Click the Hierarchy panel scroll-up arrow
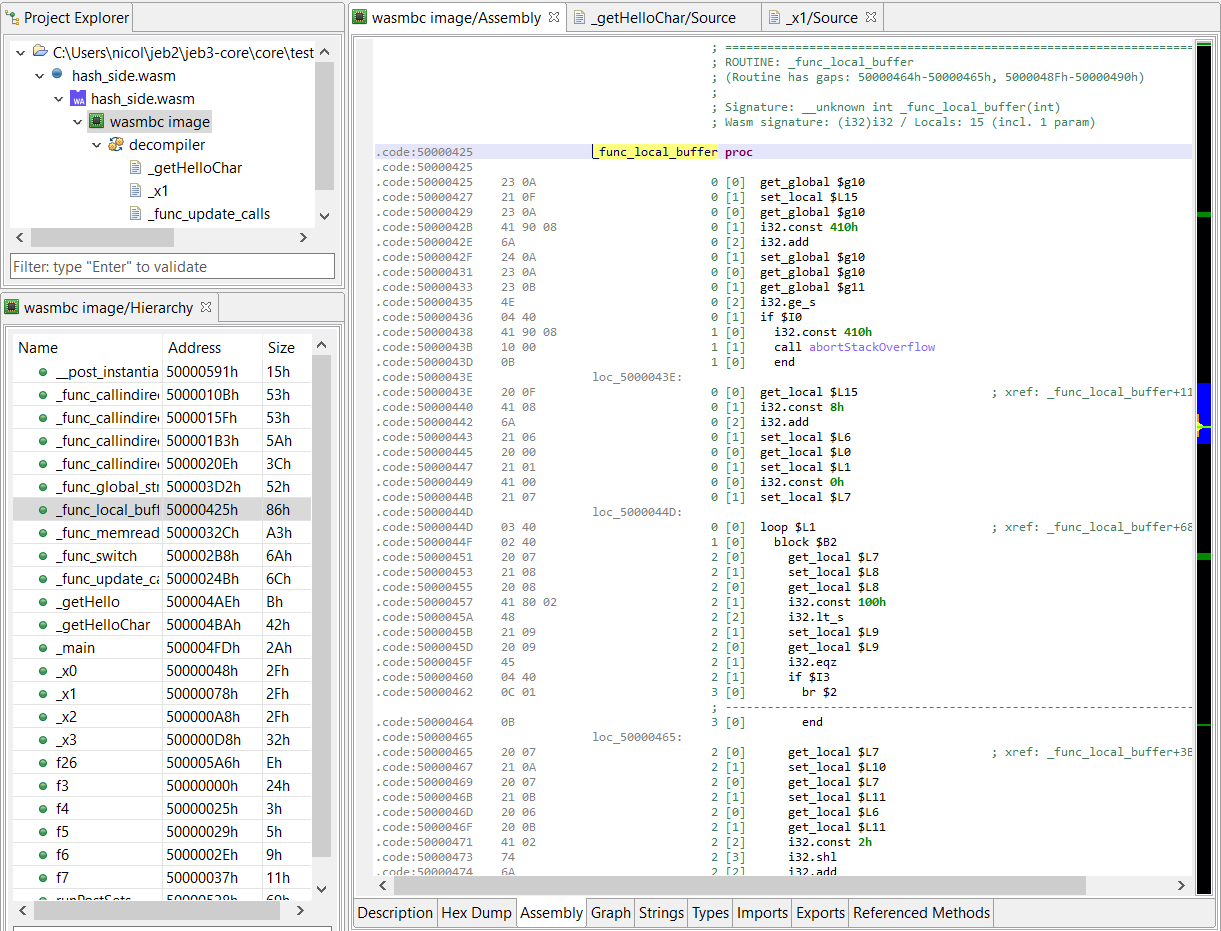 (x=321, y=345)
